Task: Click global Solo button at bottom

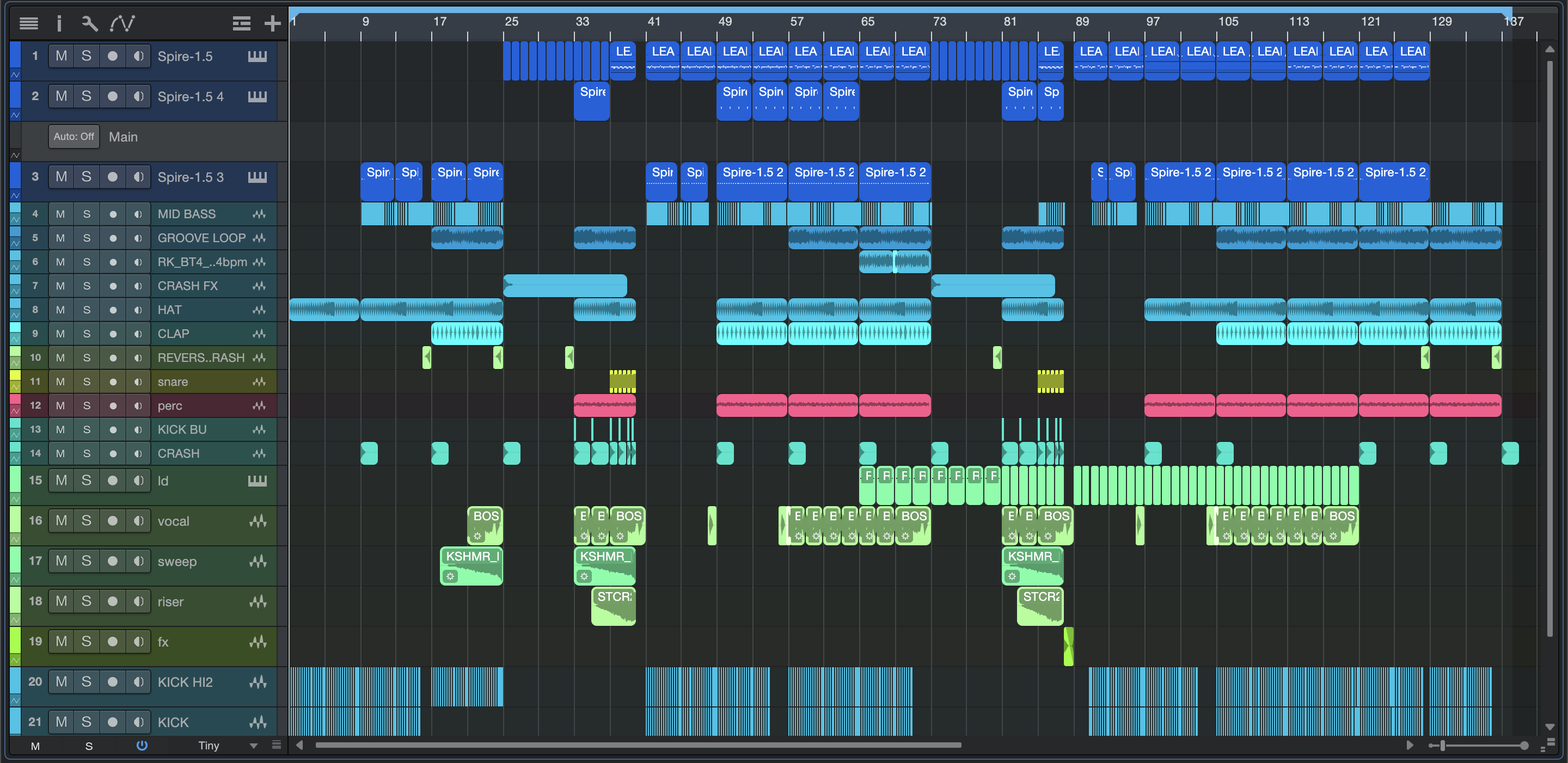Action: [89, 746]
